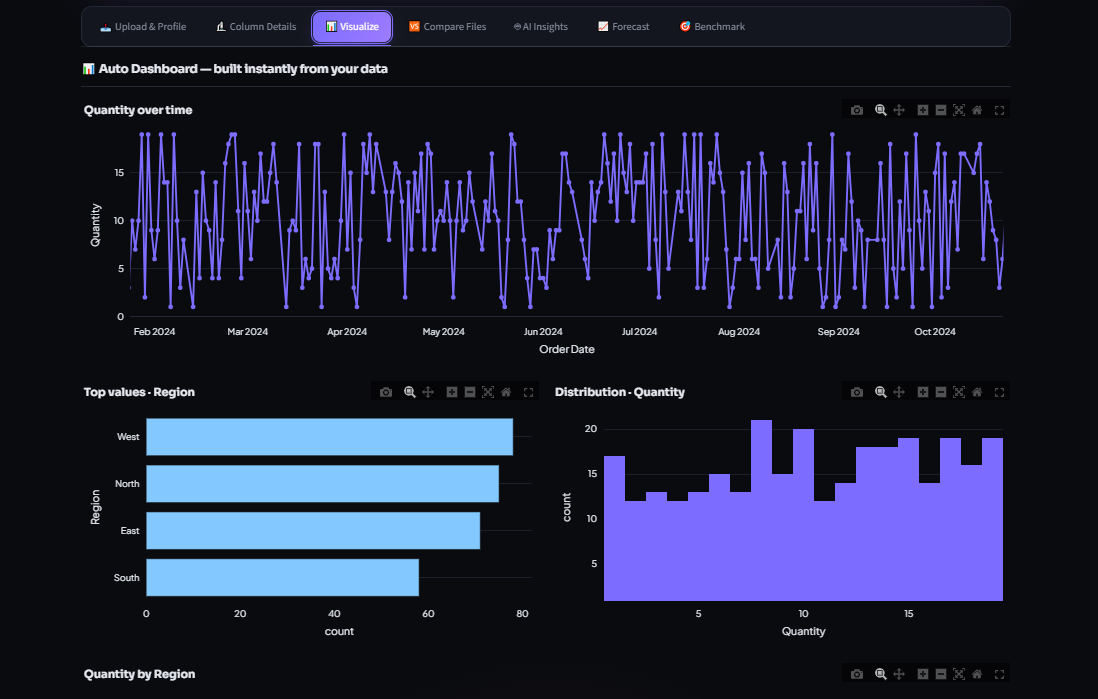Click the 'Top values · Region' heading
Viewport: 1098px width, 699px height.
pyautogui.click(x=139, y=392)
